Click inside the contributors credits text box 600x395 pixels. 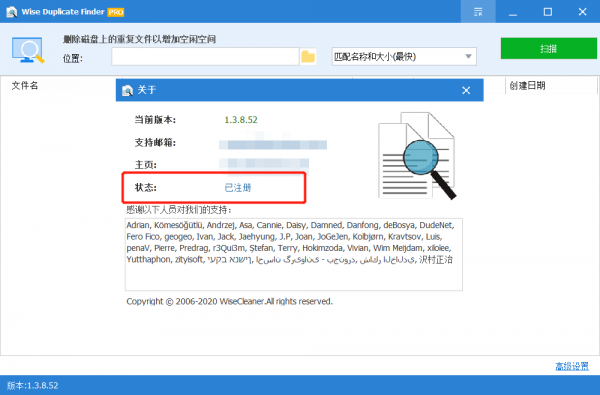[x=293, y=254]
